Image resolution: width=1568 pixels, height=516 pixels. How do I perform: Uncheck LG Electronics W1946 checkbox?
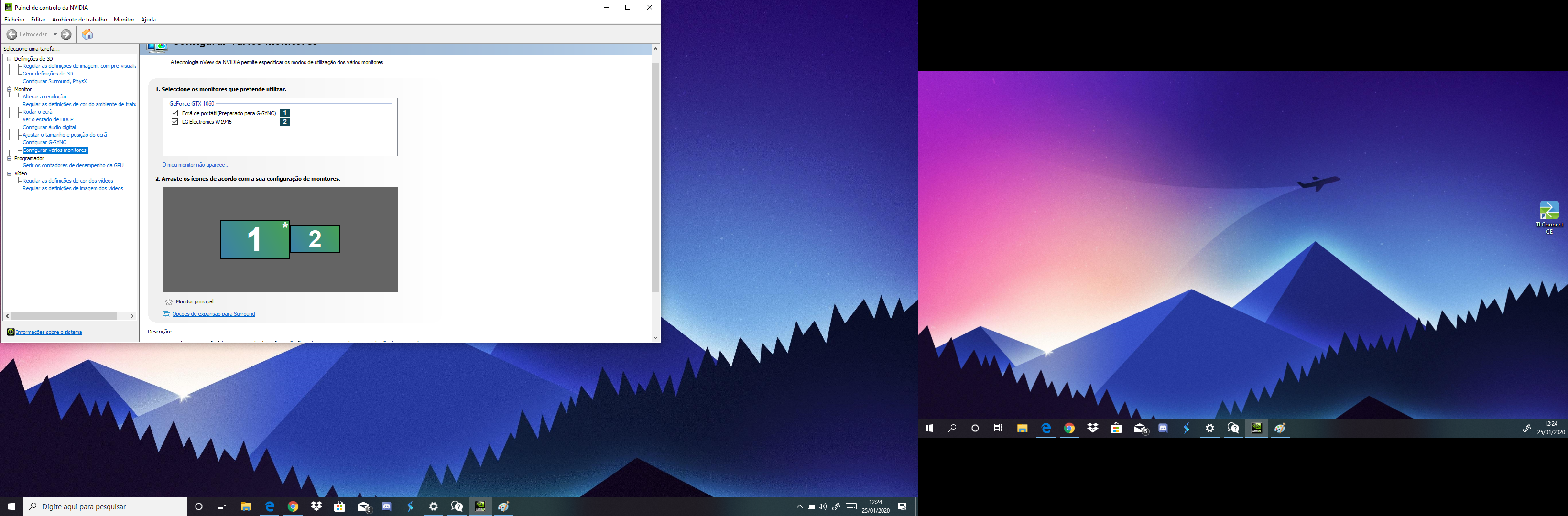point(174,122)
